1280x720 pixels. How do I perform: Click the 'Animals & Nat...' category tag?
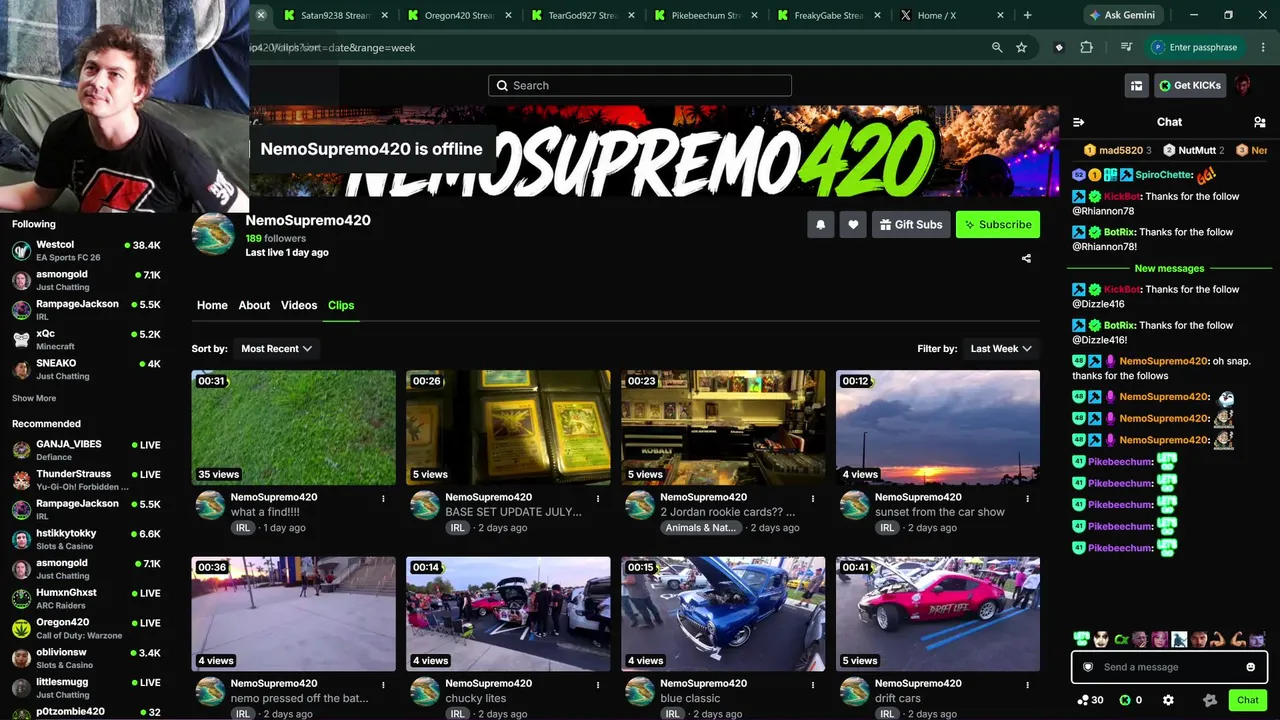tap(700, 528)
